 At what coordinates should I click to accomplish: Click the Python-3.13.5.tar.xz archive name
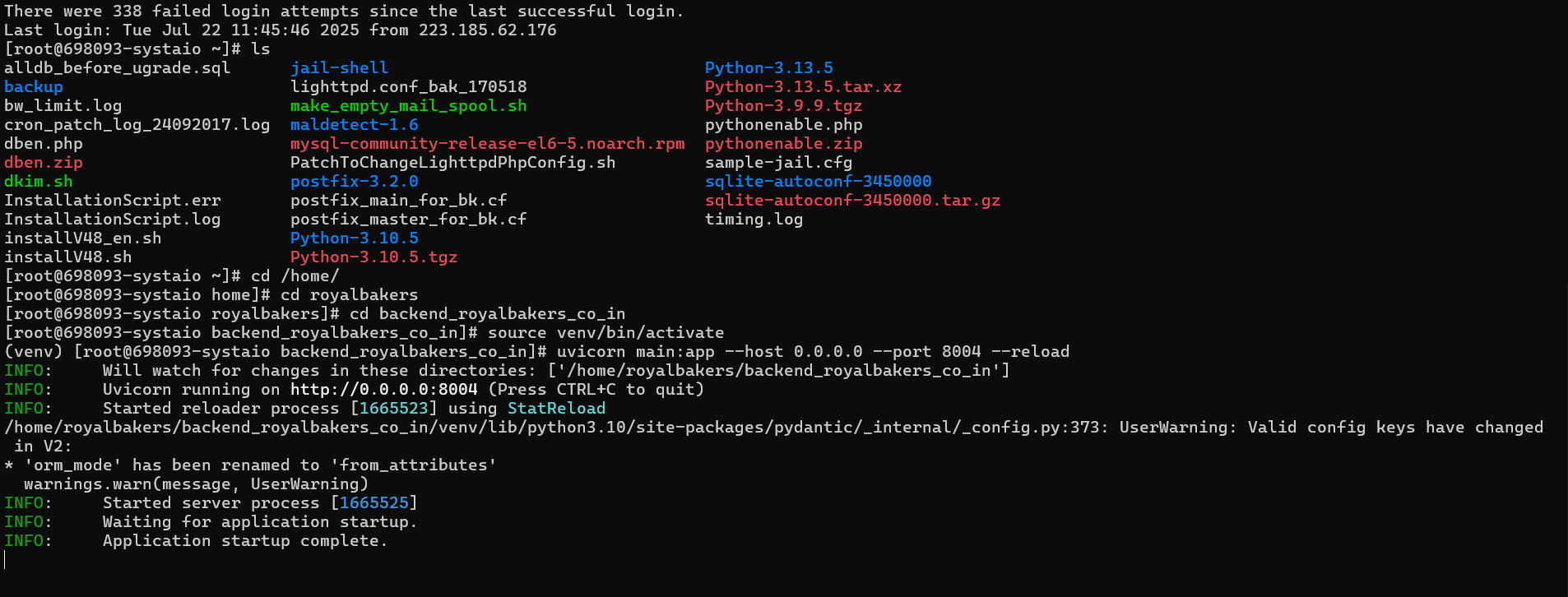[x=803, y=87]
